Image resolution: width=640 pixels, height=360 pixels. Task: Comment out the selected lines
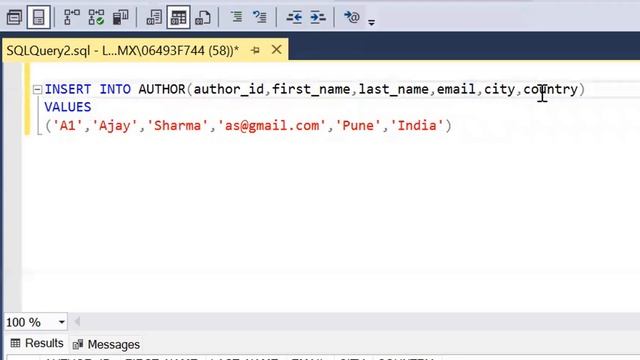(x=236, y=17)
